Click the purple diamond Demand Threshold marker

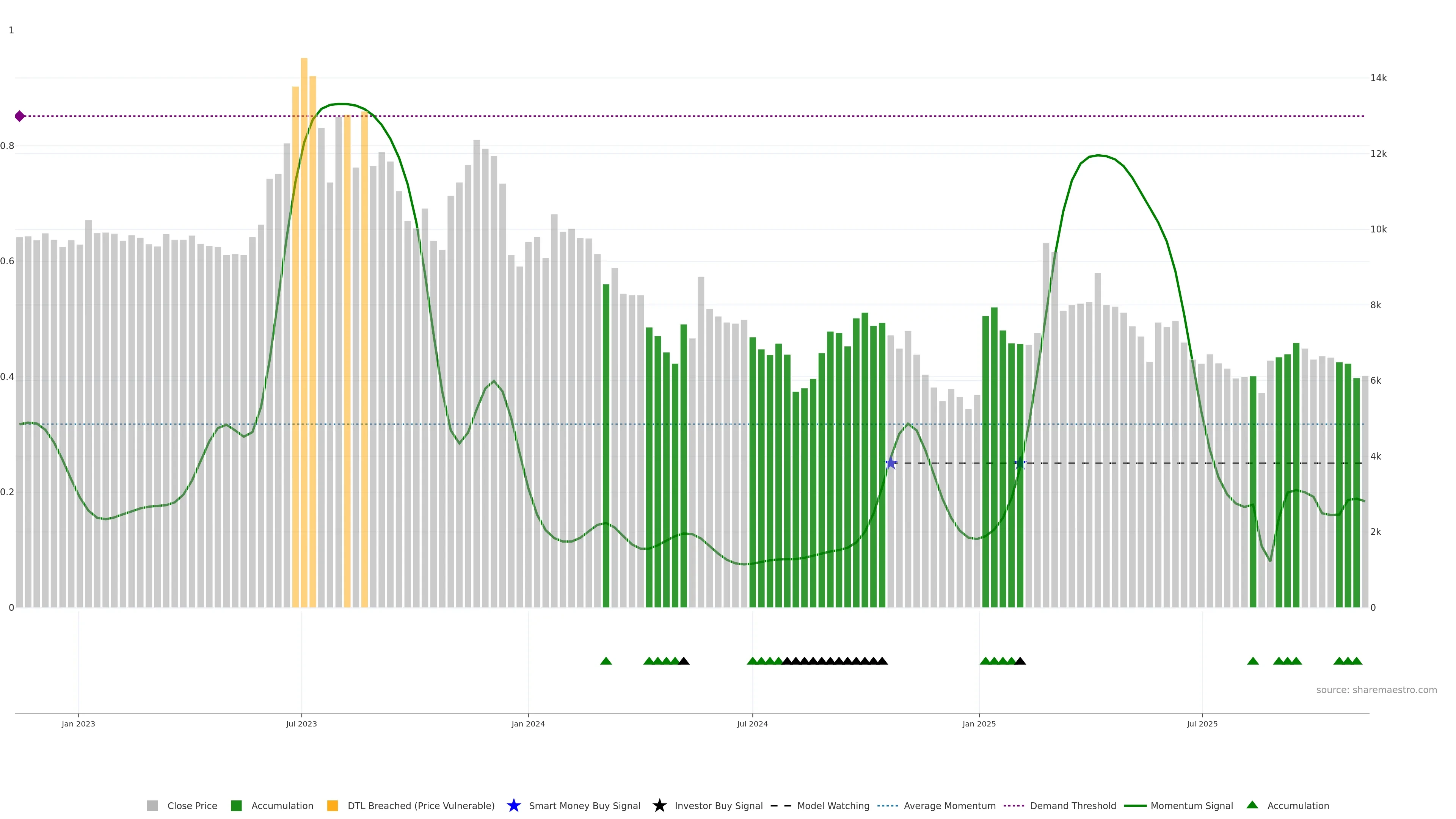pos(20,116)
